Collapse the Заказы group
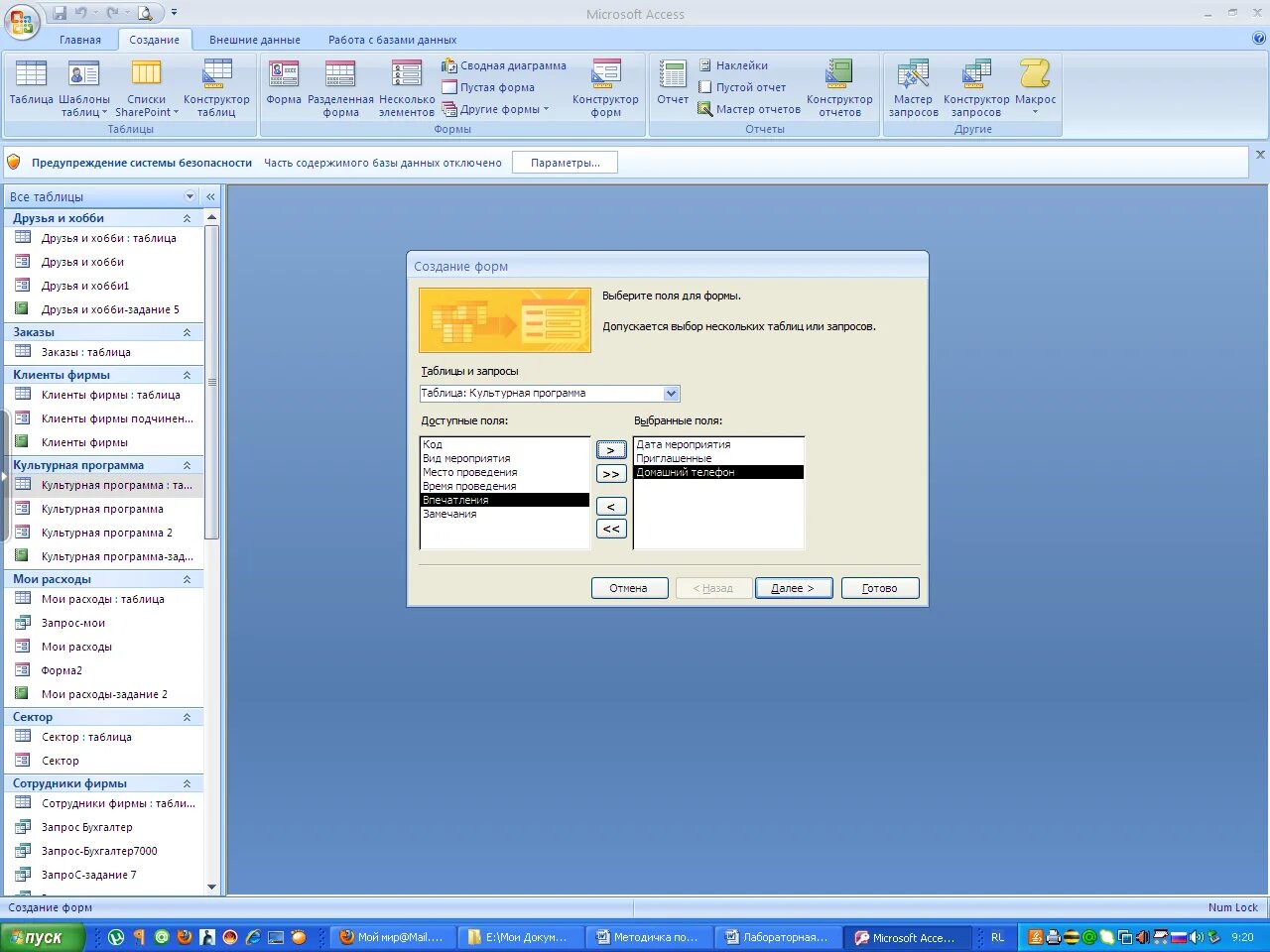 (x=187, y=332)
